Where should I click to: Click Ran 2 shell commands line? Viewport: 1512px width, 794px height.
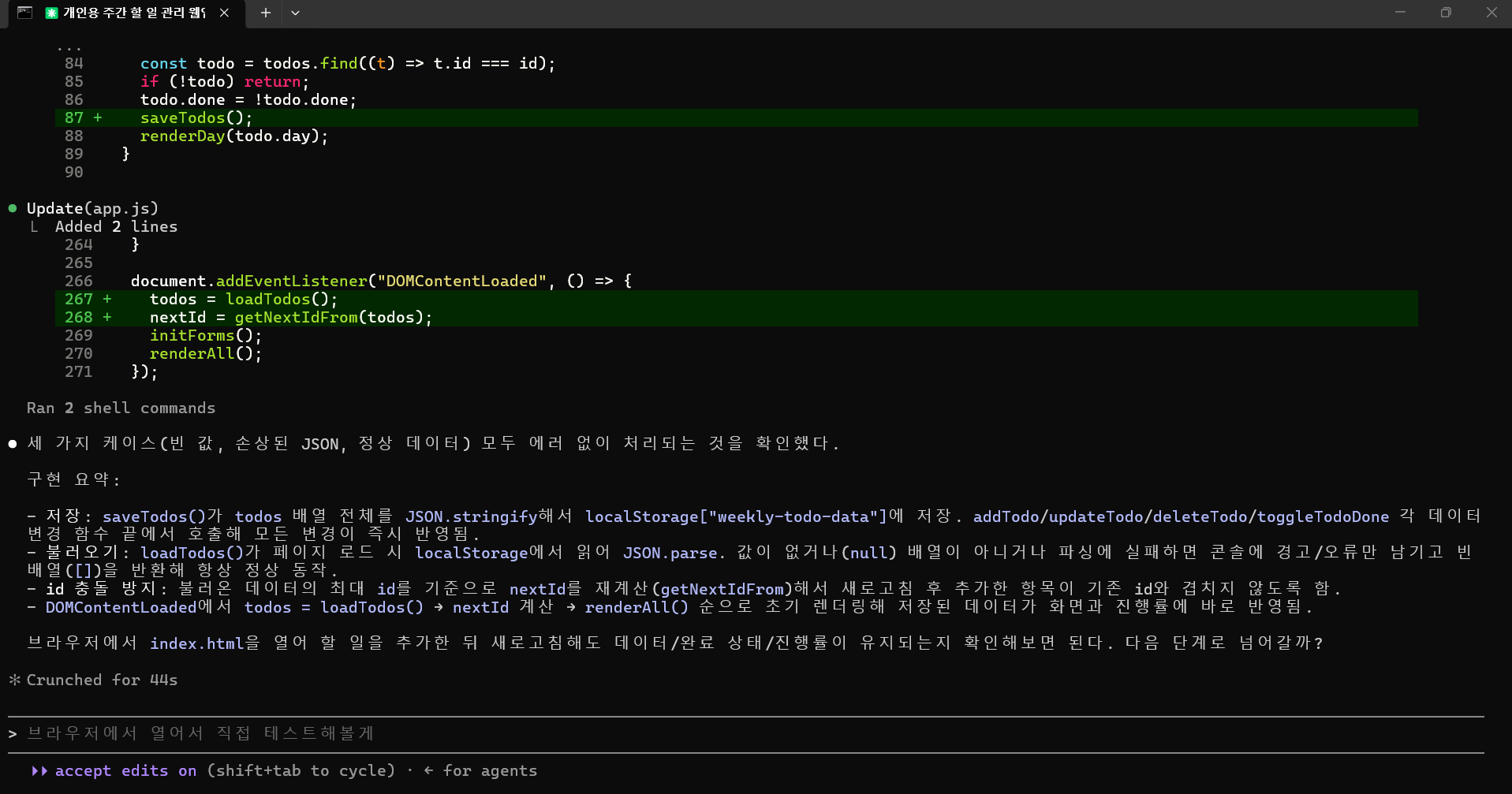coord(121,408)
